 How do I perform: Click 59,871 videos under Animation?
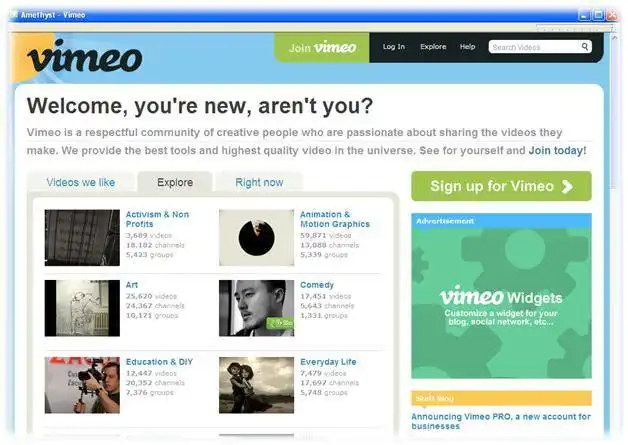[x=326, y=236]
